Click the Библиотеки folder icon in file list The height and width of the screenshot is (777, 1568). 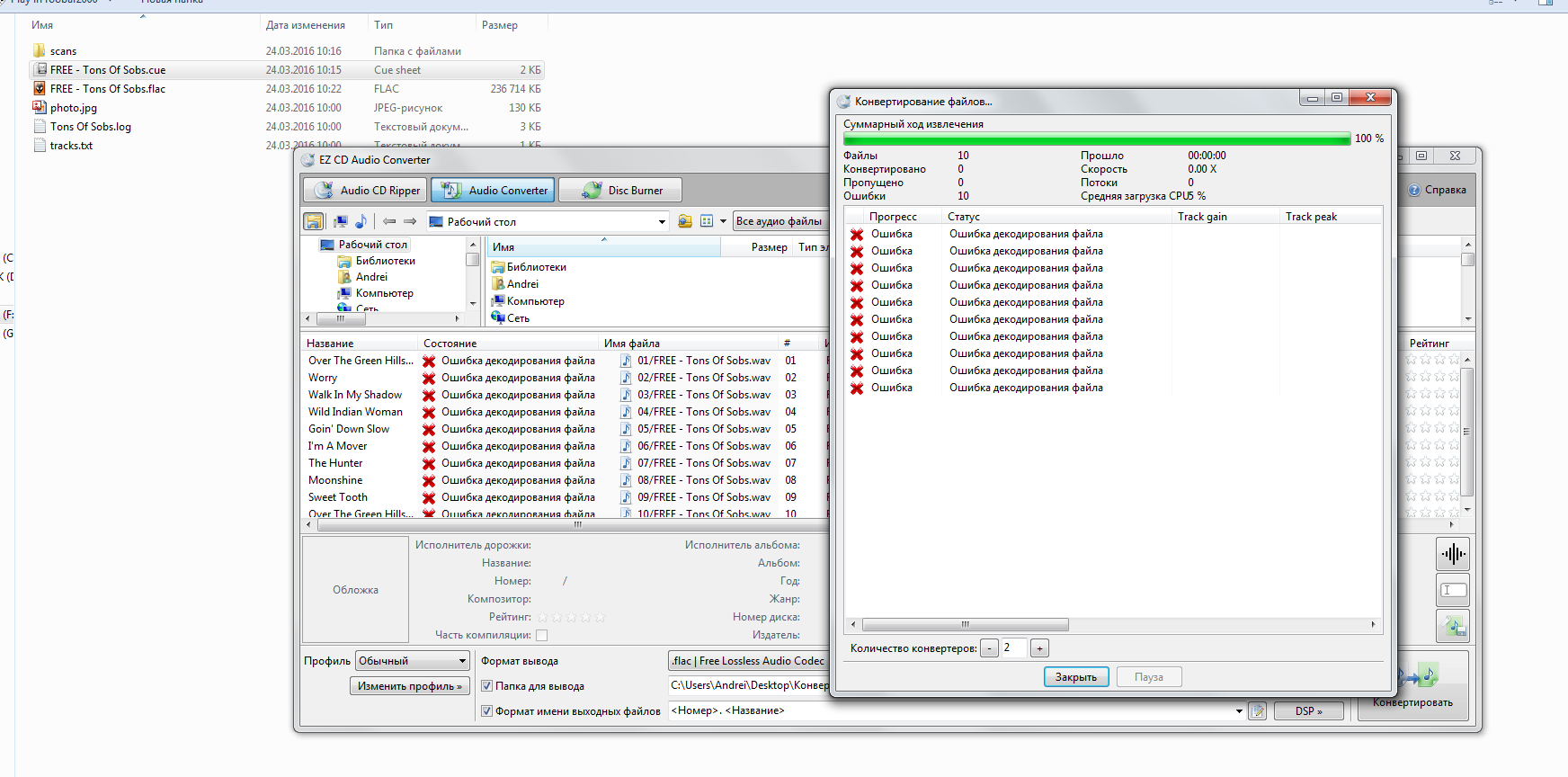[498, 267]
